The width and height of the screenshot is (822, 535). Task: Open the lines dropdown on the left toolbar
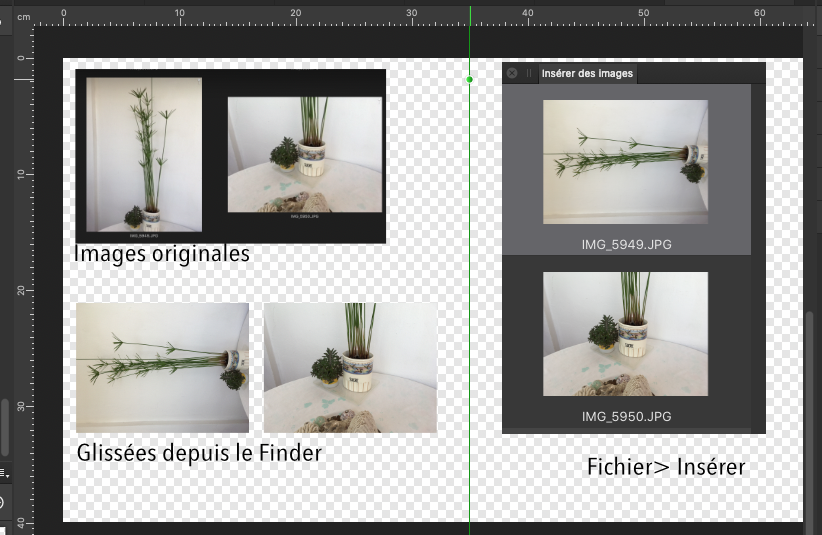pyautogui.click(x=5, y=473)
